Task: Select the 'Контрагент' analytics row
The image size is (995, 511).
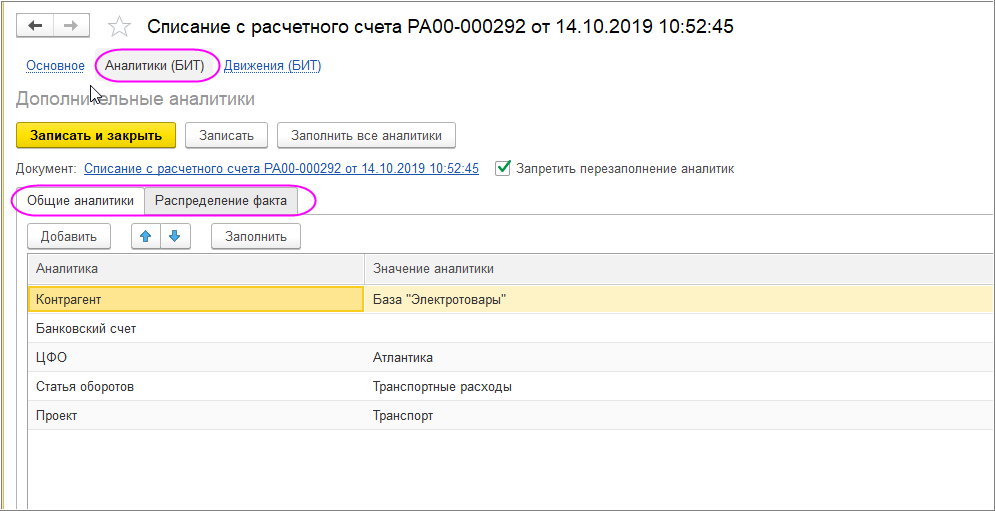Action: pos(195,299)
